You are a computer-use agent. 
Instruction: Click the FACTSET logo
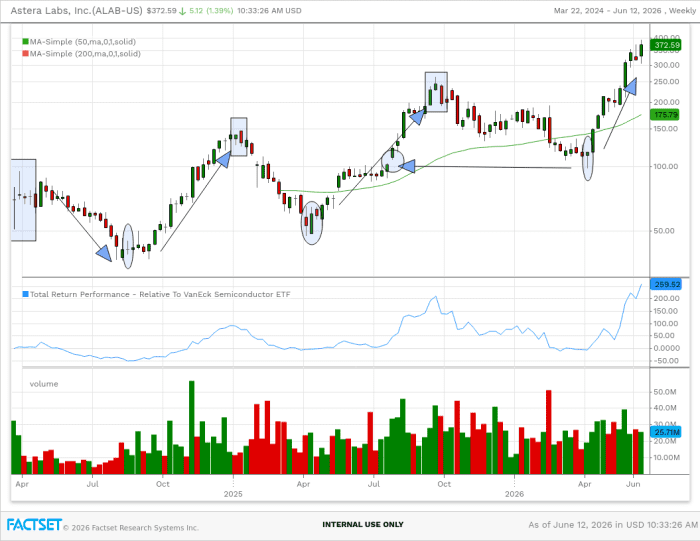(x=34, y=524)
